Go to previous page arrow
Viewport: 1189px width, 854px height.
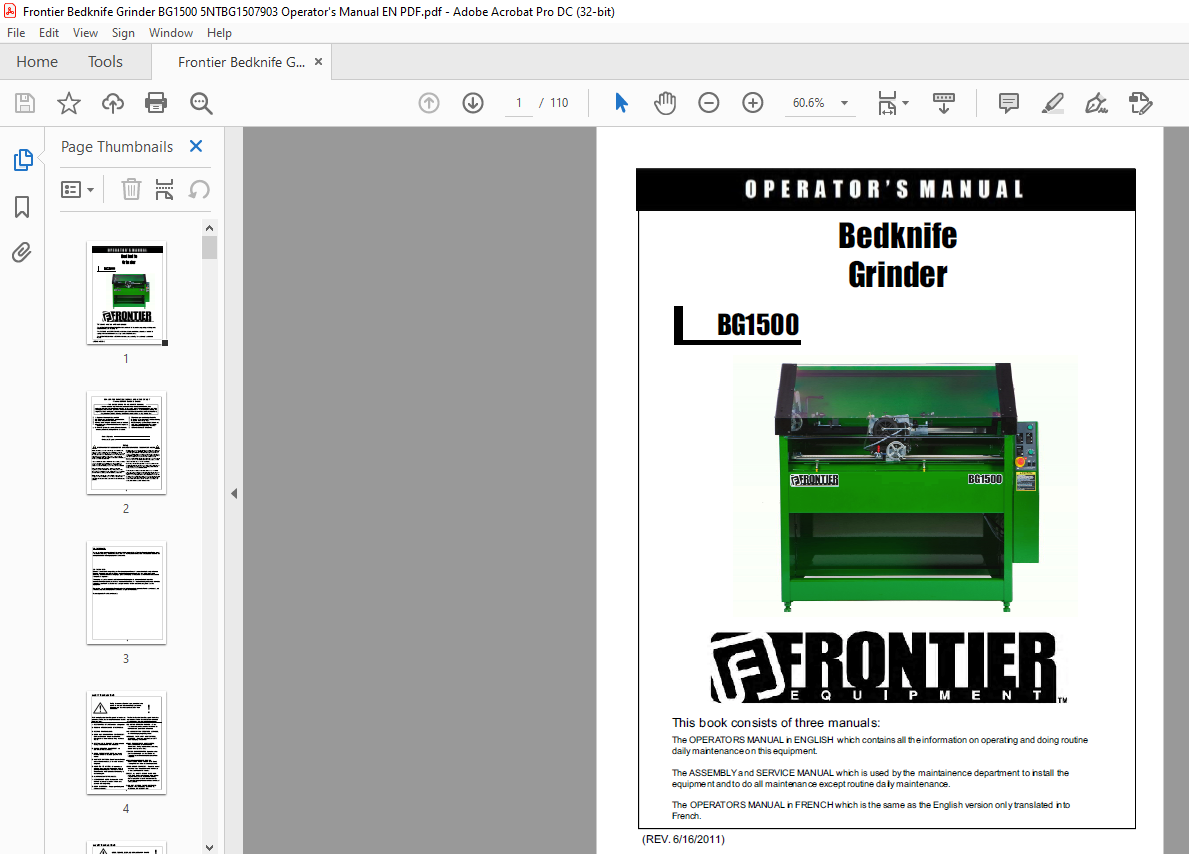pyautogui.click(x=429, y=102)
